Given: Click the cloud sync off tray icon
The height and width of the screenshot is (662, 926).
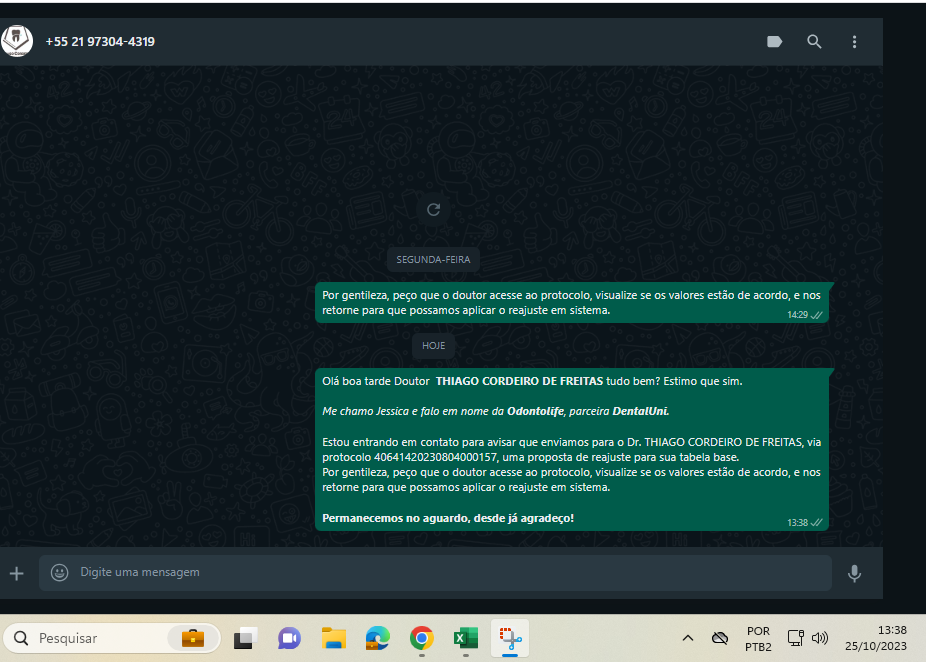Looking at the screenshot, I should [720, 638].
